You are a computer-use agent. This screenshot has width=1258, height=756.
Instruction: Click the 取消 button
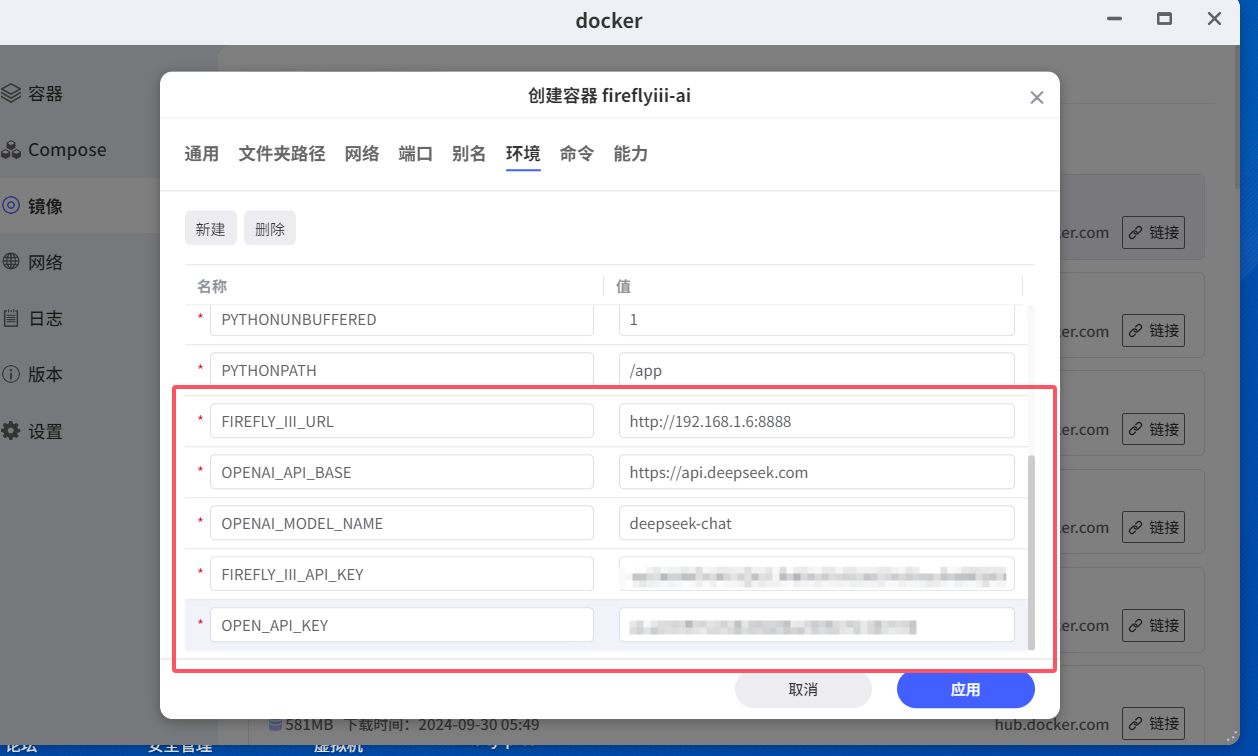803,689
